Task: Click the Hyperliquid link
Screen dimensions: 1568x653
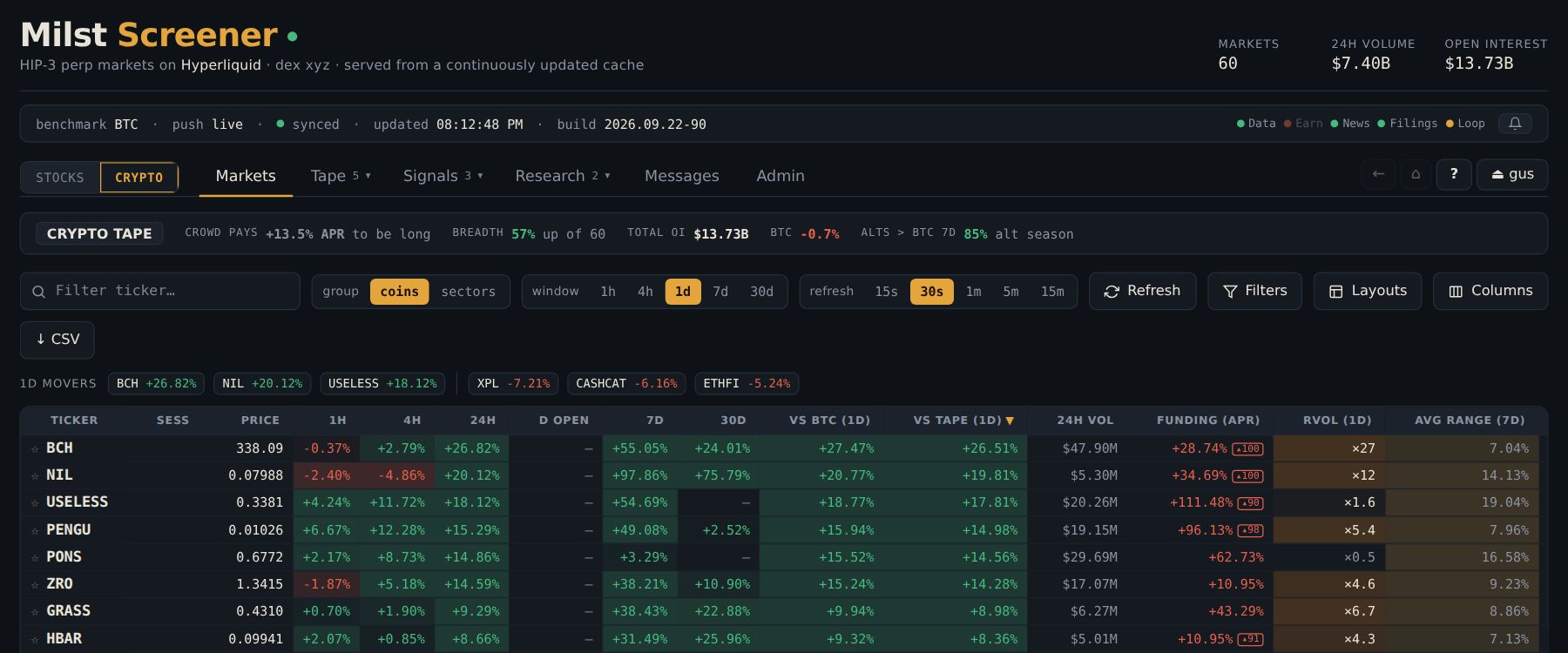Action: (221, 65)
